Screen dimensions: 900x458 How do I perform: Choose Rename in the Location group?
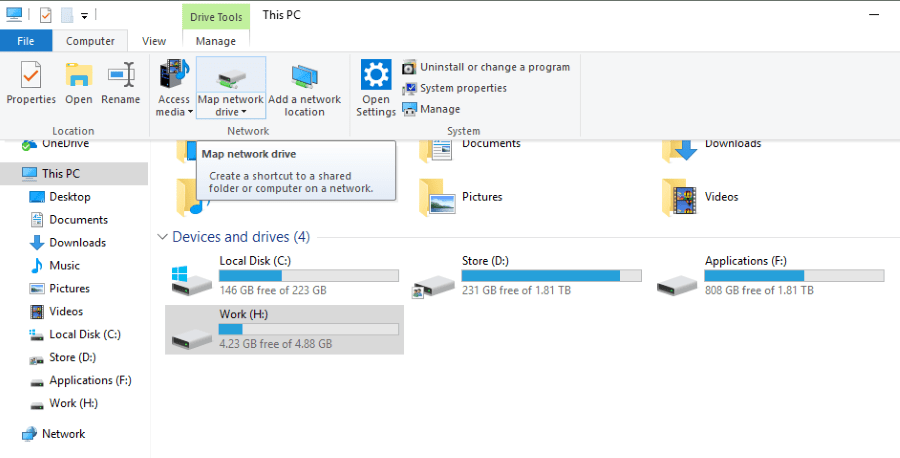tap(121, 83)
